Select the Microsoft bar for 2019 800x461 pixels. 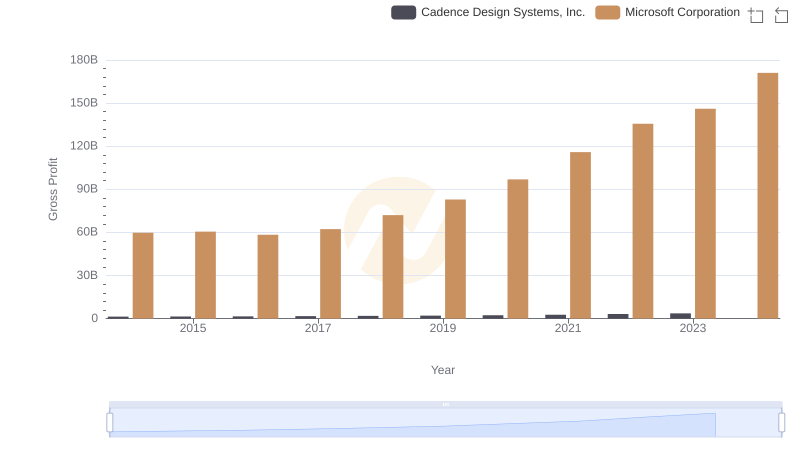pyautogui.click(x=455, y=259)
